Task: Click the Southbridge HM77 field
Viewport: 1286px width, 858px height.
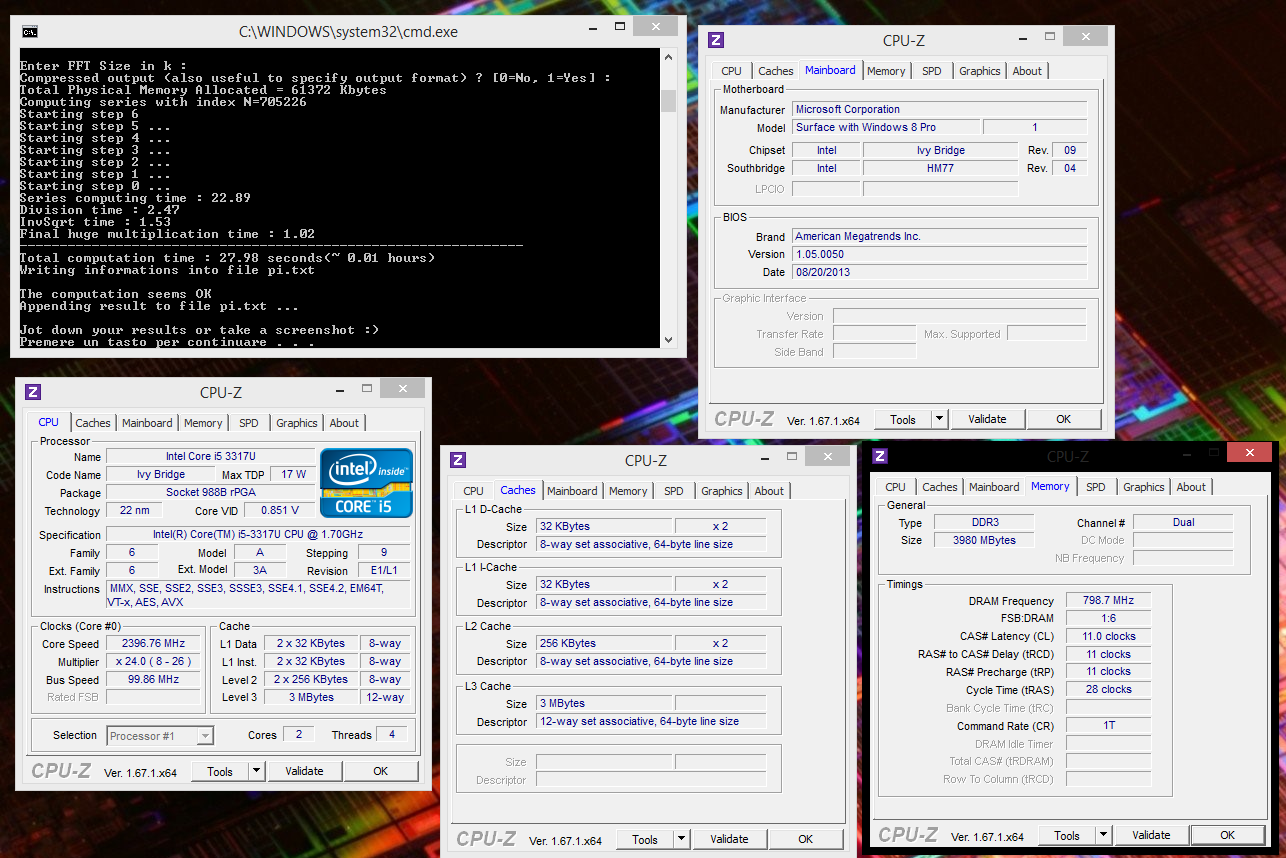Action: [940, 168]
